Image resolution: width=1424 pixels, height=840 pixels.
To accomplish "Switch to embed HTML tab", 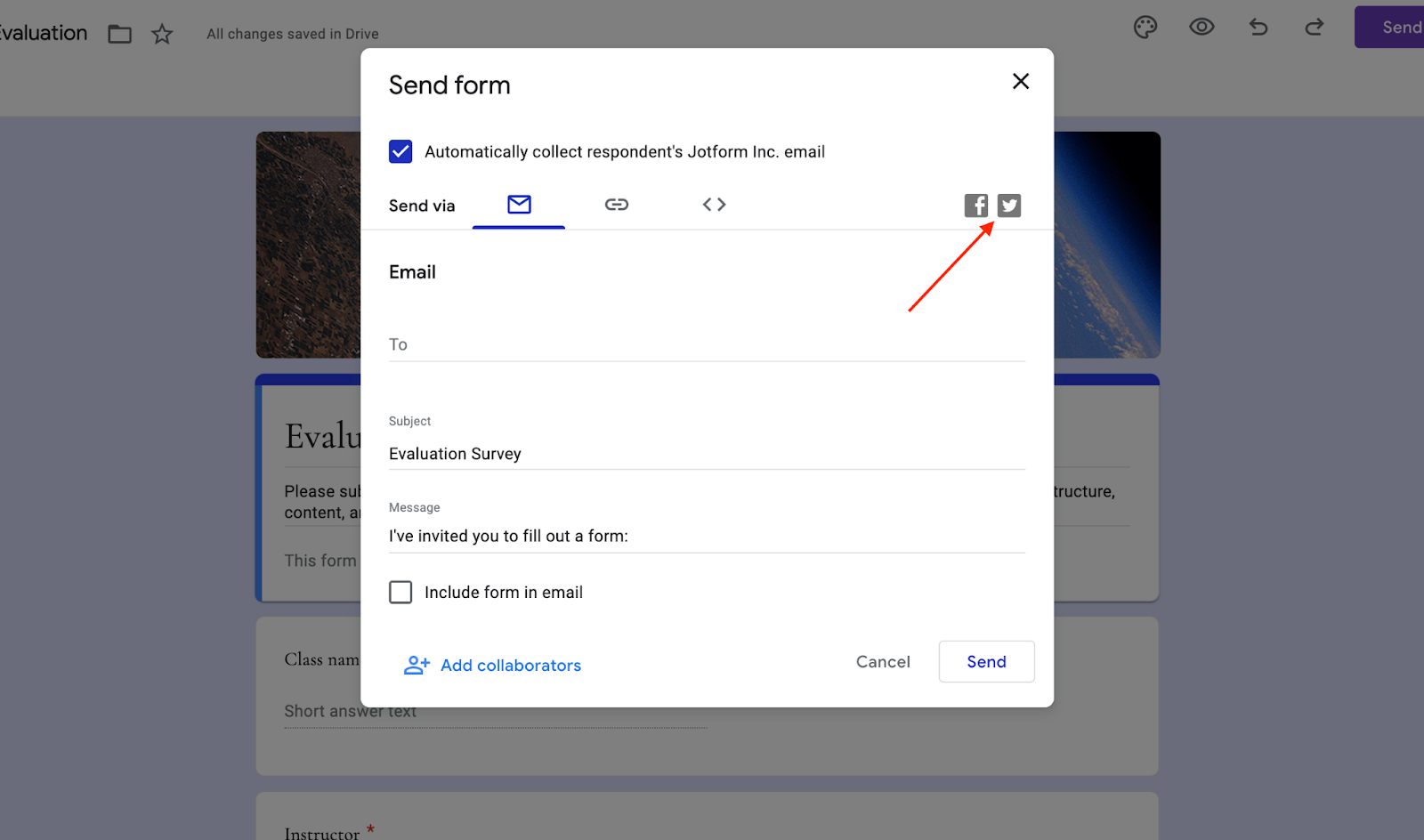I will point(714,205).
